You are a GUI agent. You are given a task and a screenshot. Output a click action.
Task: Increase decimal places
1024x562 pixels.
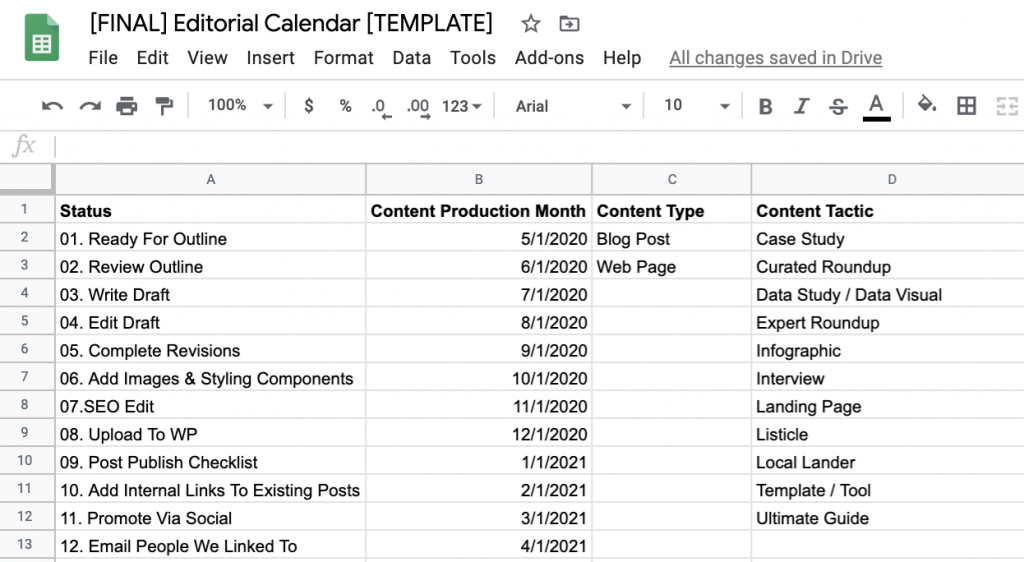419,108
